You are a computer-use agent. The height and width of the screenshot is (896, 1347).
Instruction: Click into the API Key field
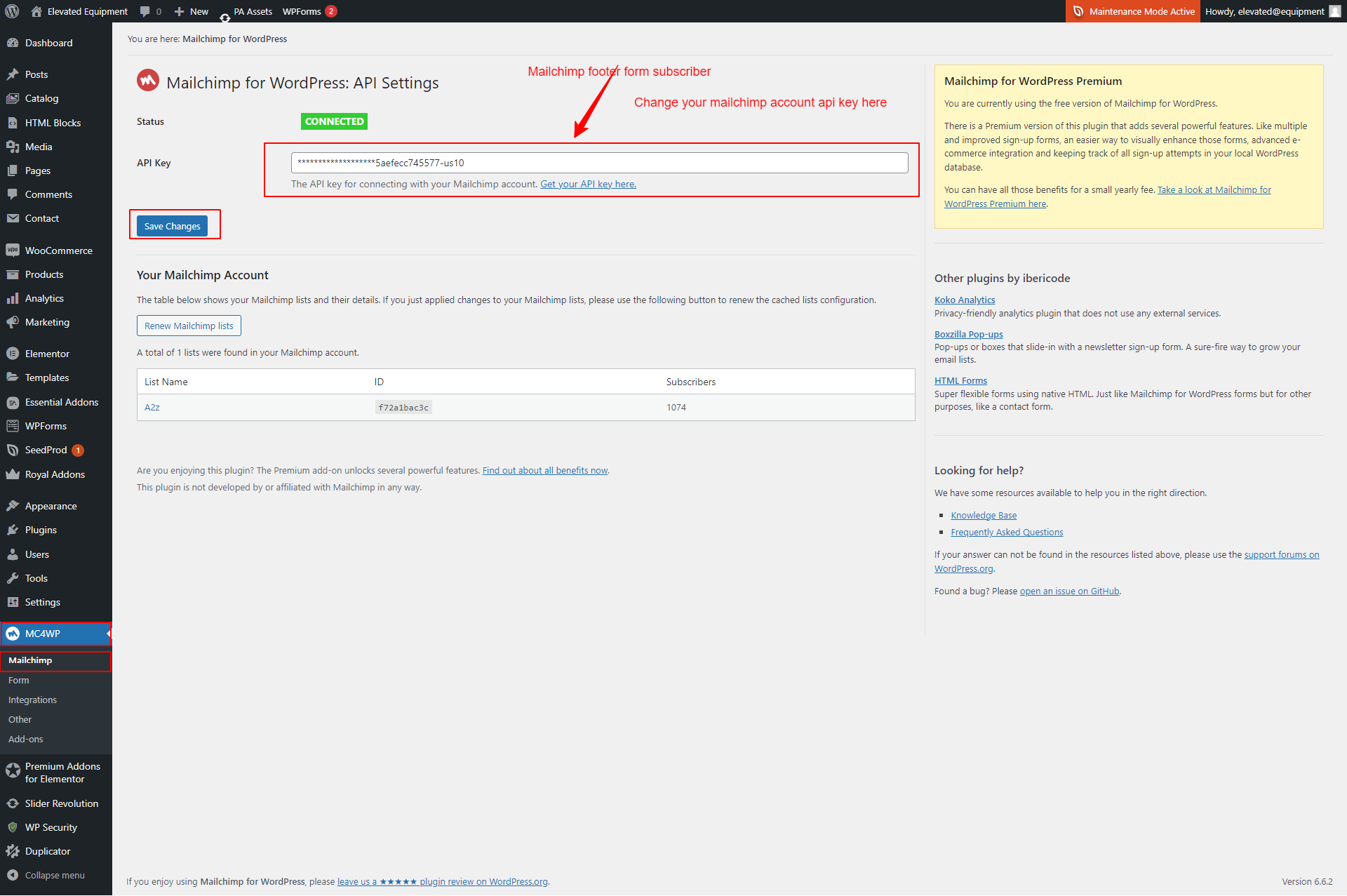click(599, 163)
